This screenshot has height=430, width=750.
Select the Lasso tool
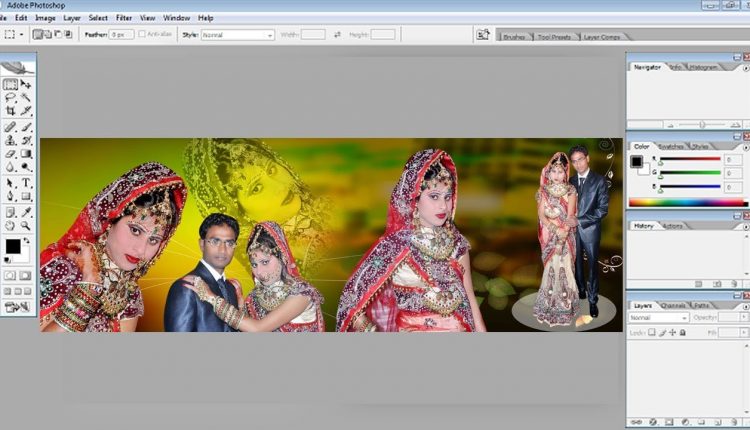[x=11, y=98]
